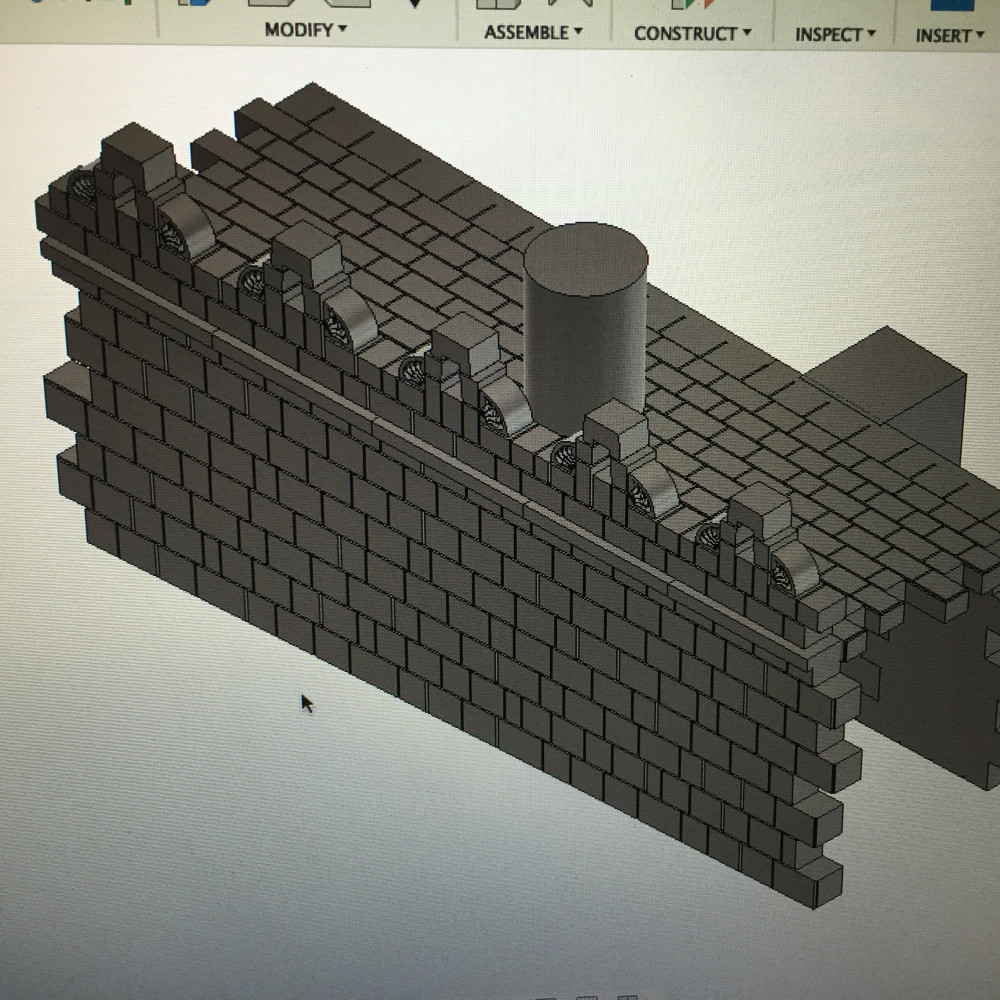1000x1000 pixels.
Task: Open the ASSEMBLE dropdown menu
Action: 533,33
